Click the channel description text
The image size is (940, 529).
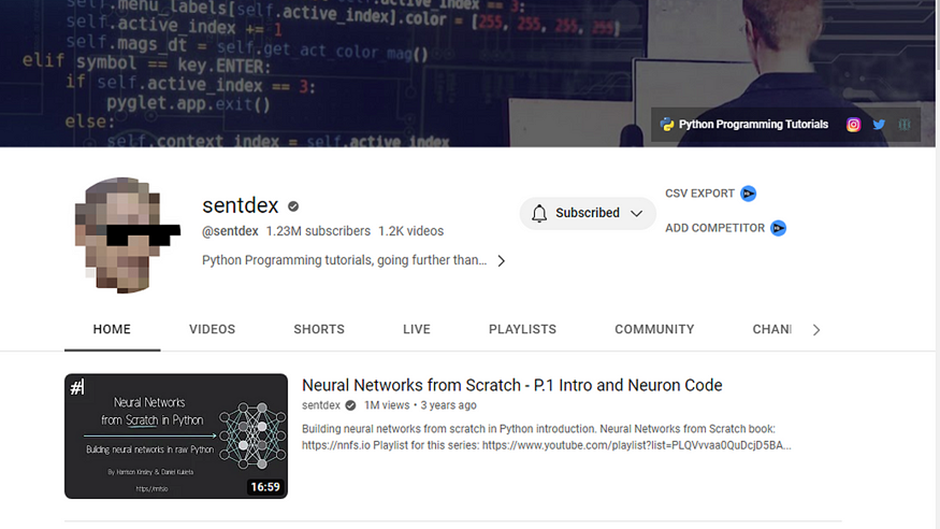[344, 260]
